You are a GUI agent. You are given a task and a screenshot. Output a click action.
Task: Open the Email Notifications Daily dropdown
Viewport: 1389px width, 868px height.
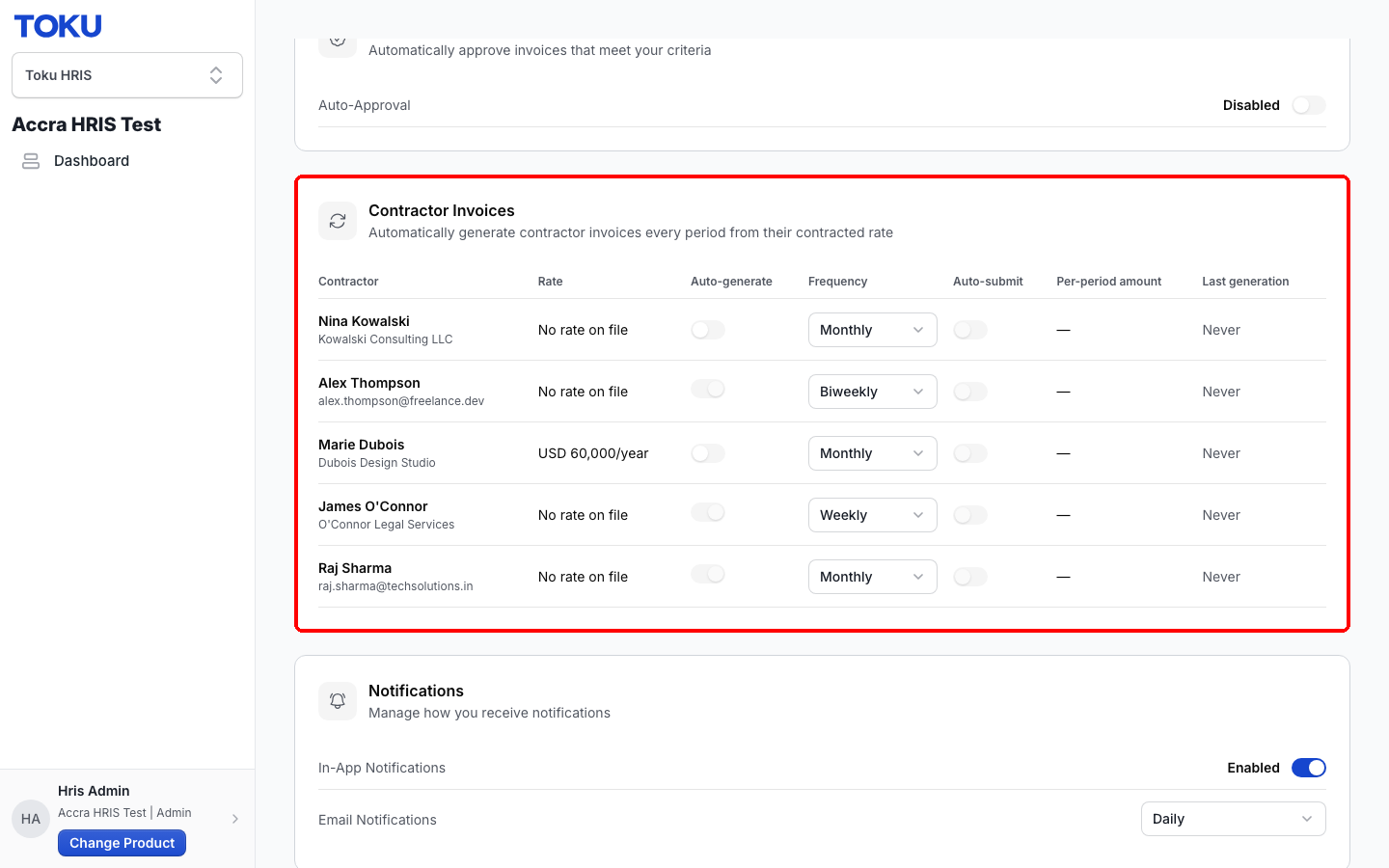(1233, 819)
